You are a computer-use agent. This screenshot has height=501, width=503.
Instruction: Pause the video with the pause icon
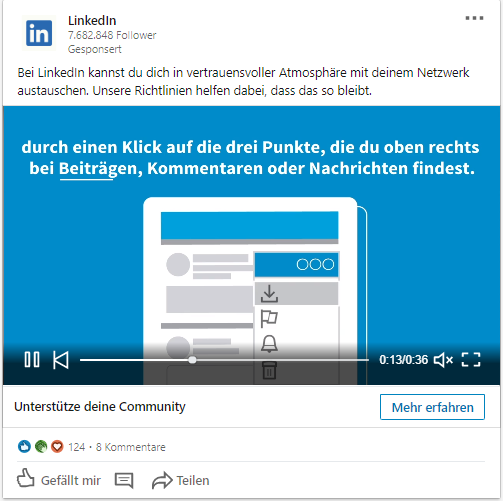32,360
